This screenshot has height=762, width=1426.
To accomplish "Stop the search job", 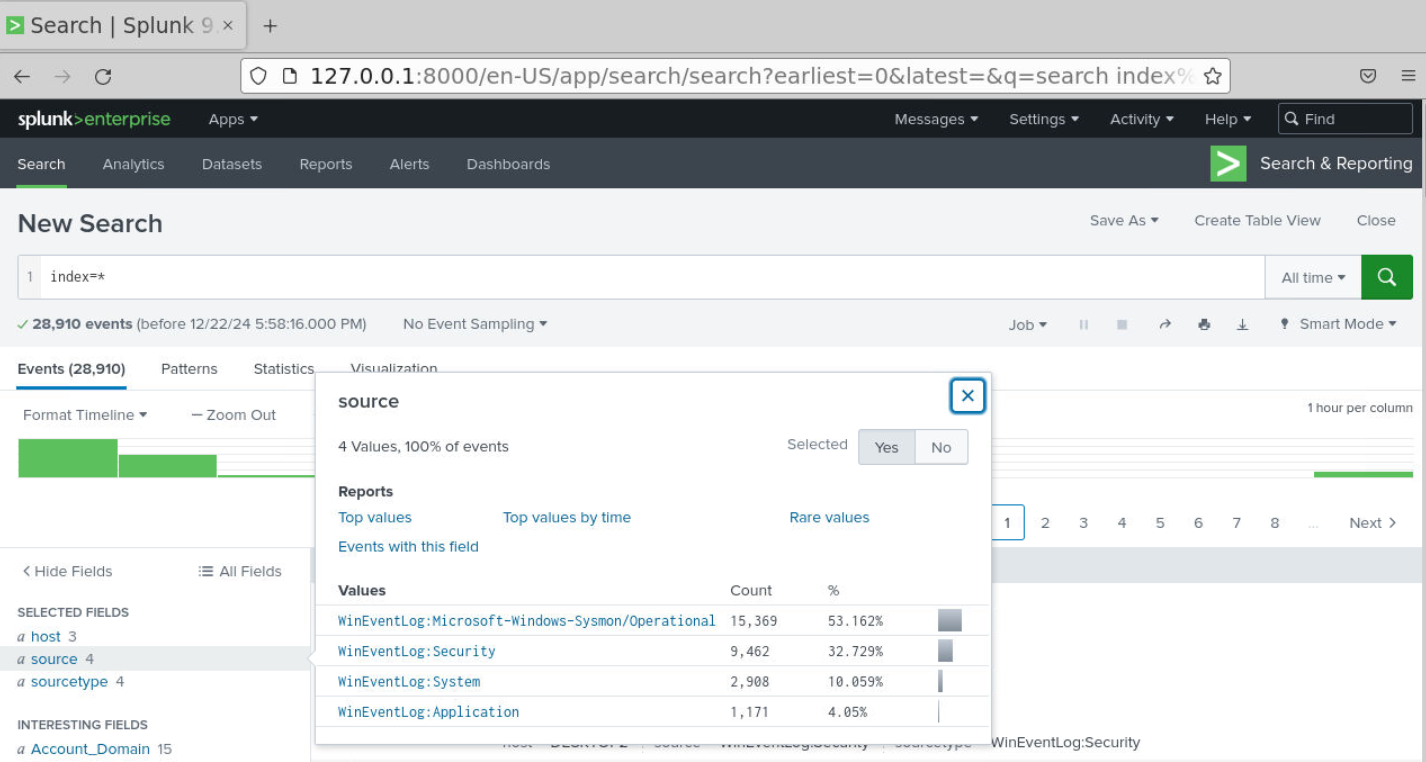I will (1122, 324).
